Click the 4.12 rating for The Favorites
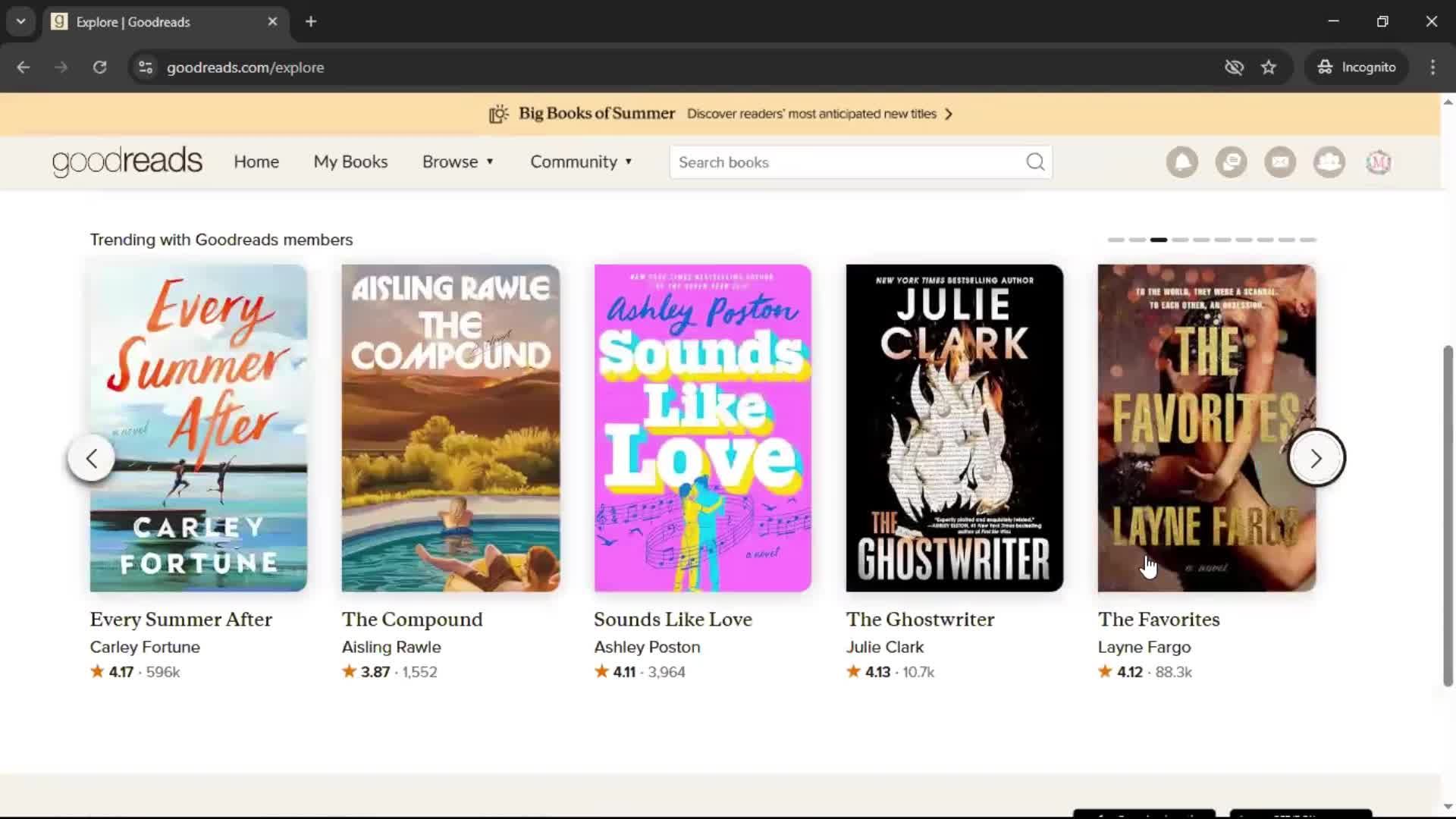 point(1129,672)
